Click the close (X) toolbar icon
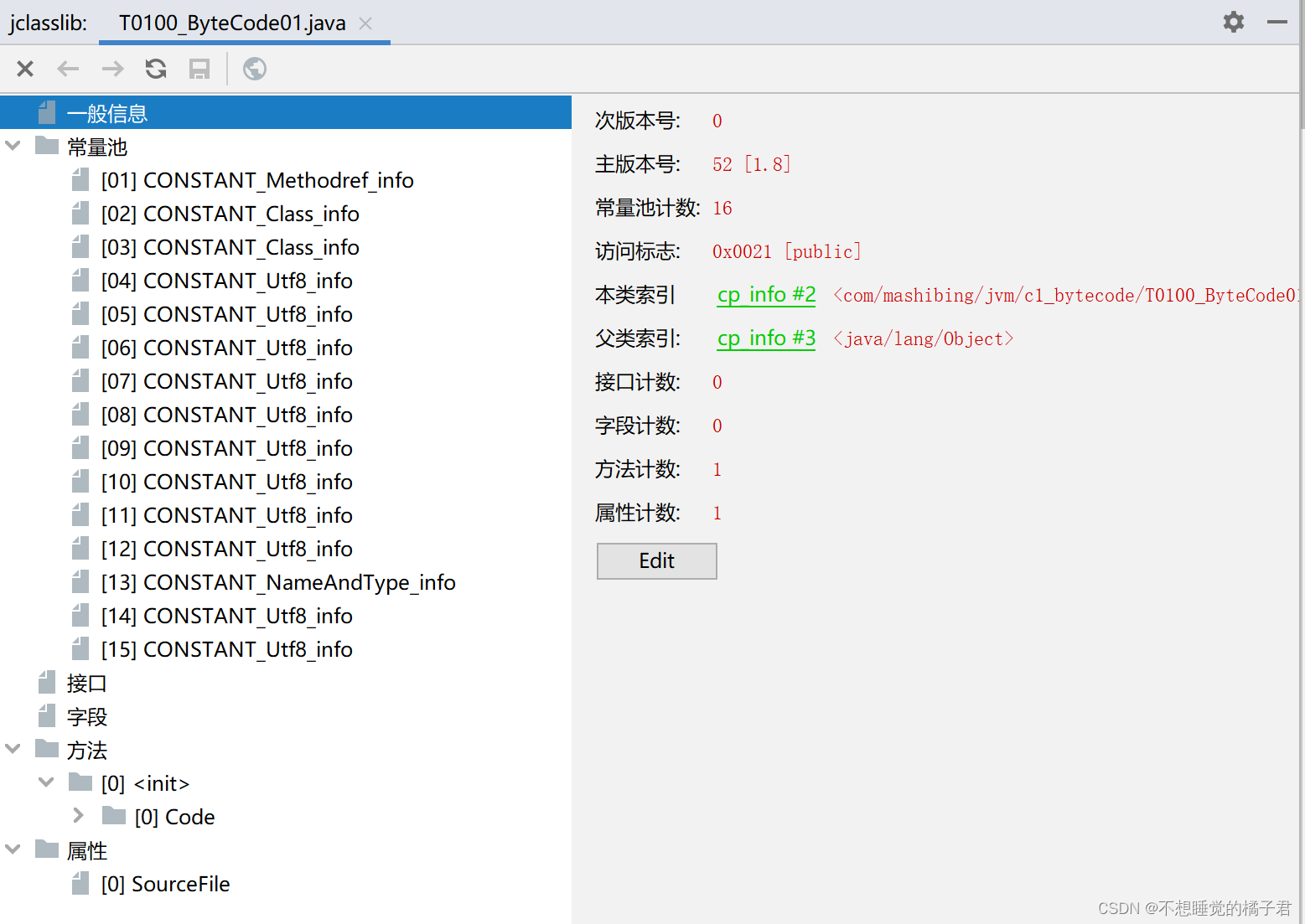 (x=25, y=69)
